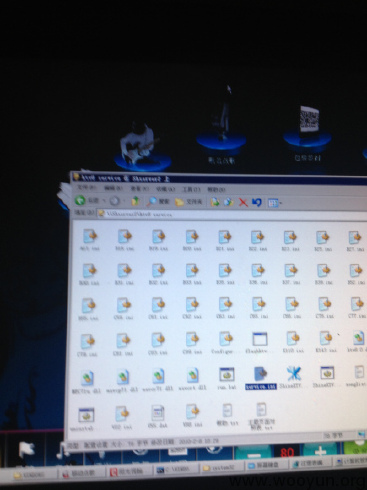Open the Search pane from the toolbar
This screenshot has height=490, width=367.
click(159, 201)
